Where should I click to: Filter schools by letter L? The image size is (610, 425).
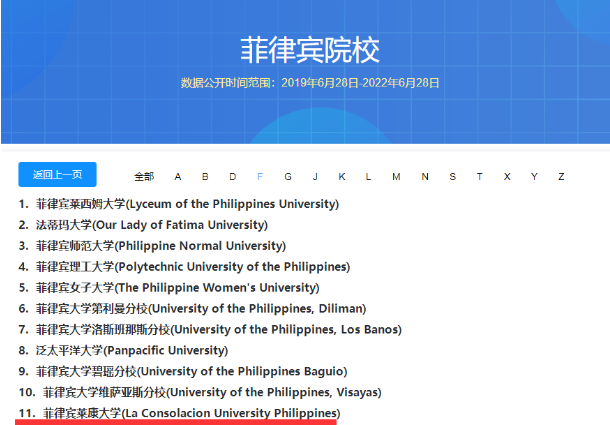pos(368,177)
